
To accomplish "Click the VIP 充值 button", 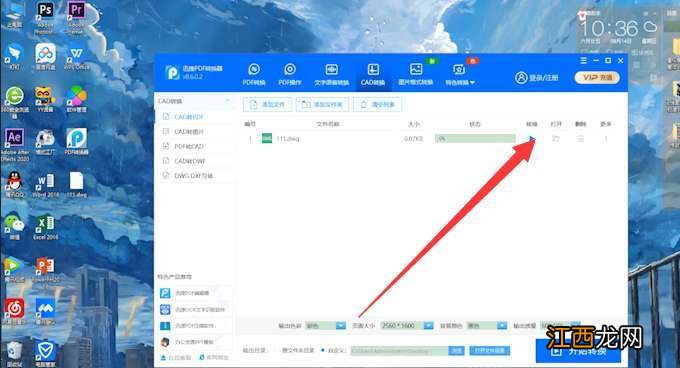I will (597, 77).
